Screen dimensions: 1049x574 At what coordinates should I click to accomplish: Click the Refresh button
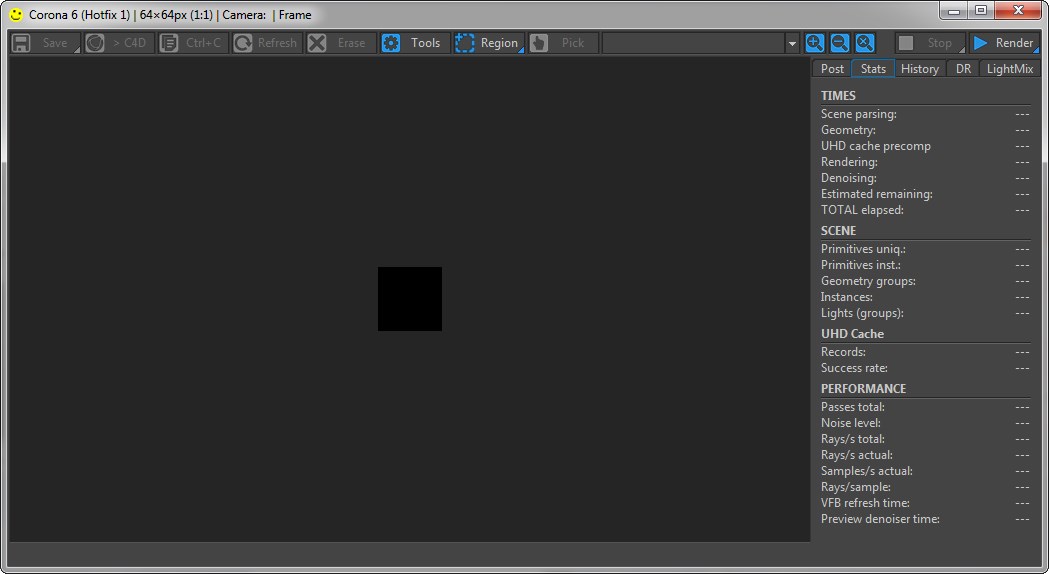(267, 43)
